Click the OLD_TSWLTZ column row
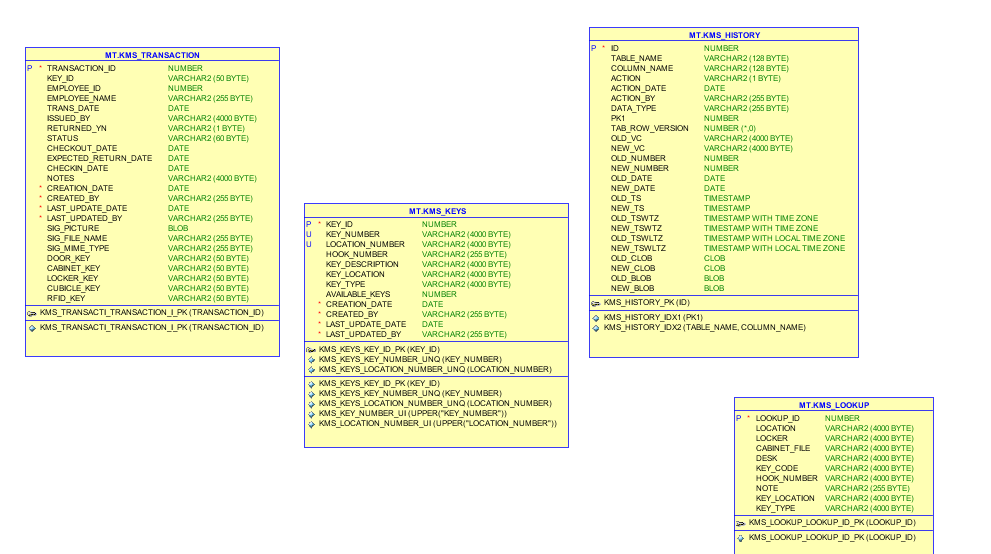The height and width of the screenshot is (554, 991). click(x=724, y=238)
